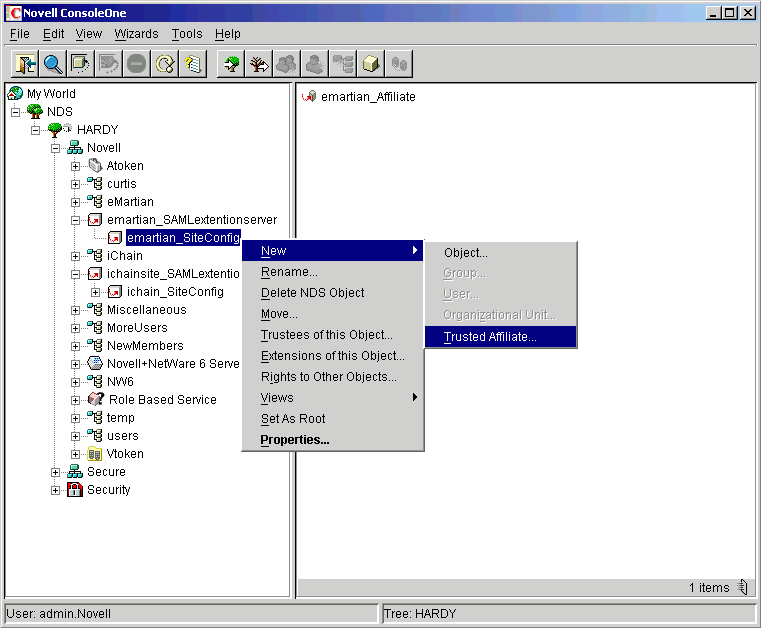Open Properties... from context menu
The width and height of the screenshot is (761, 628).
[332, 439]
